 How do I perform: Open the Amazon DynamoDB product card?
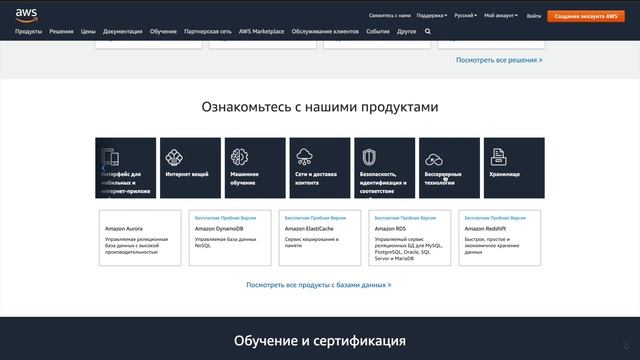click(230, 238)
